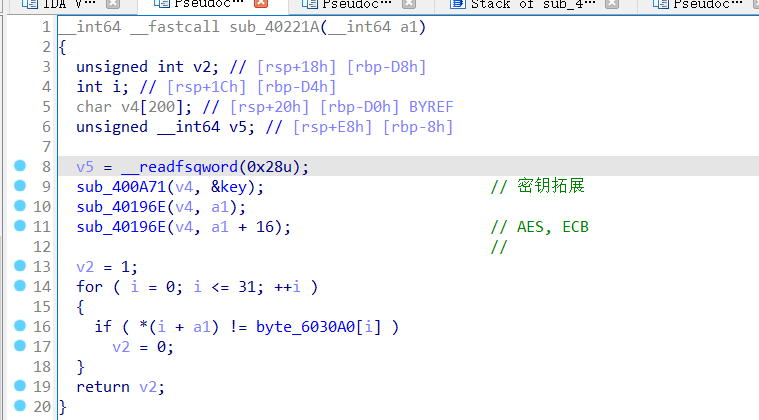This screenshot has width=759, height=420.
Task: Select sub_40196E call on line 11
Action: tap(121, 227)
